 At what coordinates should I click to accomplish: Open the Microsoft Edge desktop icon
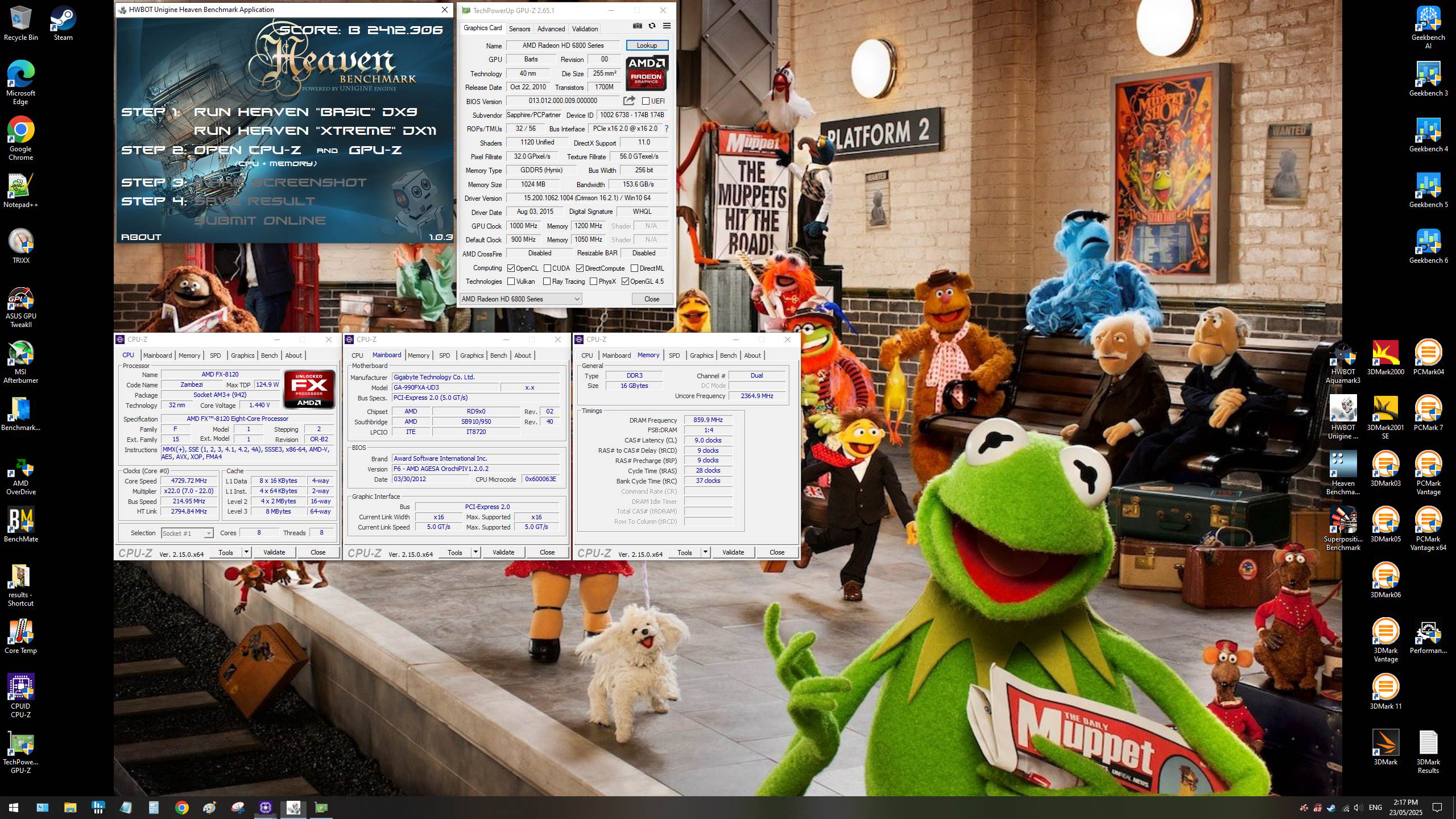click(x=21, y=82)
